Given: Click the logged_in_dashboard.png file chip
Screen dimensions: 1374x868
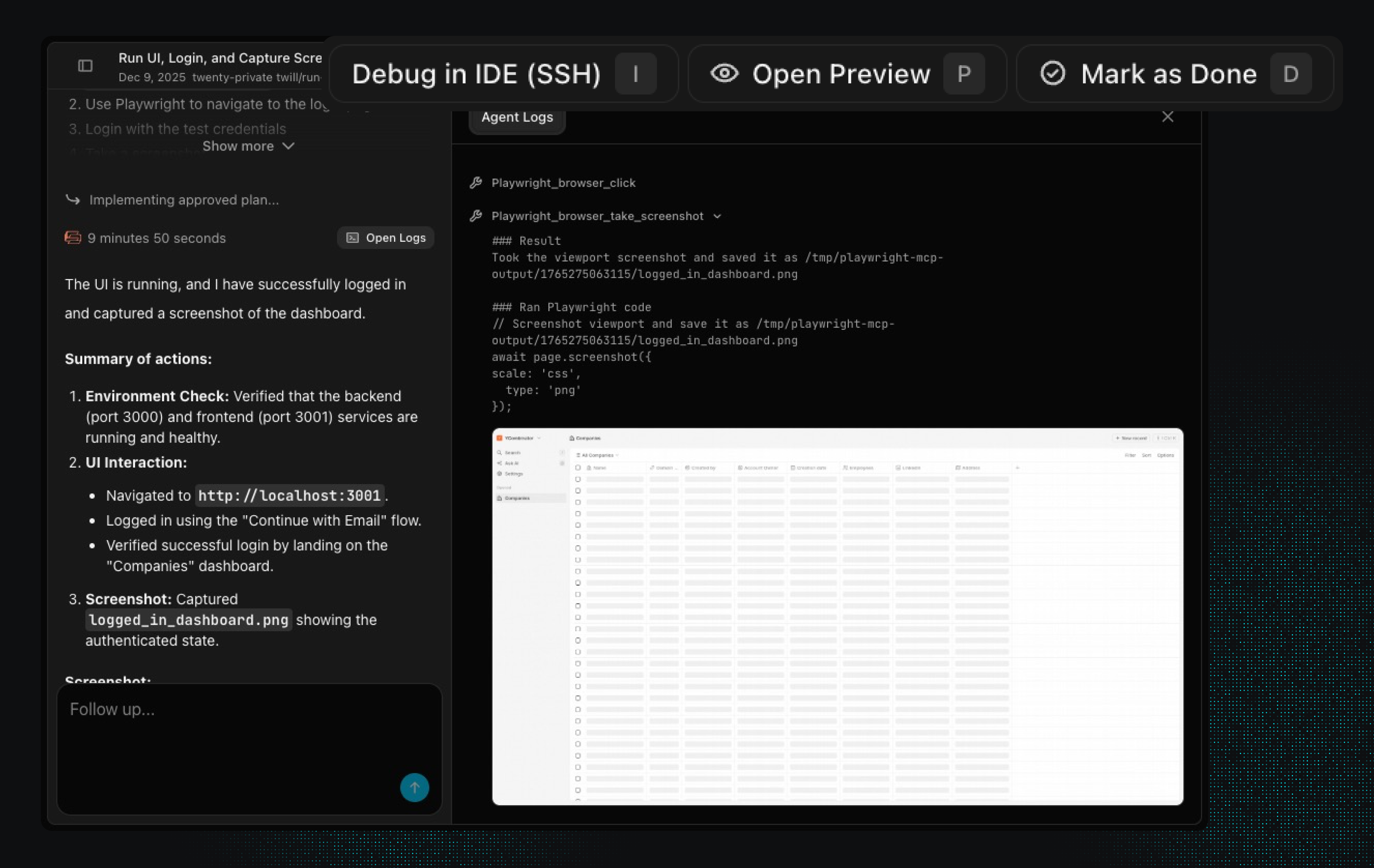Looking at the screenshot, I should [x=188, y=620].
